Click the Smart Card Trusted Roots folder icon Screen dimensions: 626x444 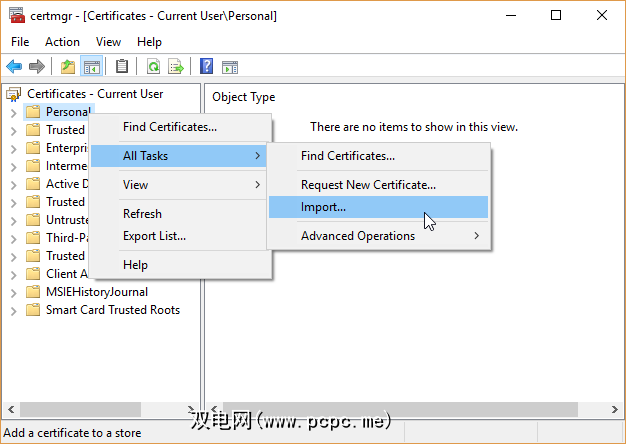tap(33, 310)
